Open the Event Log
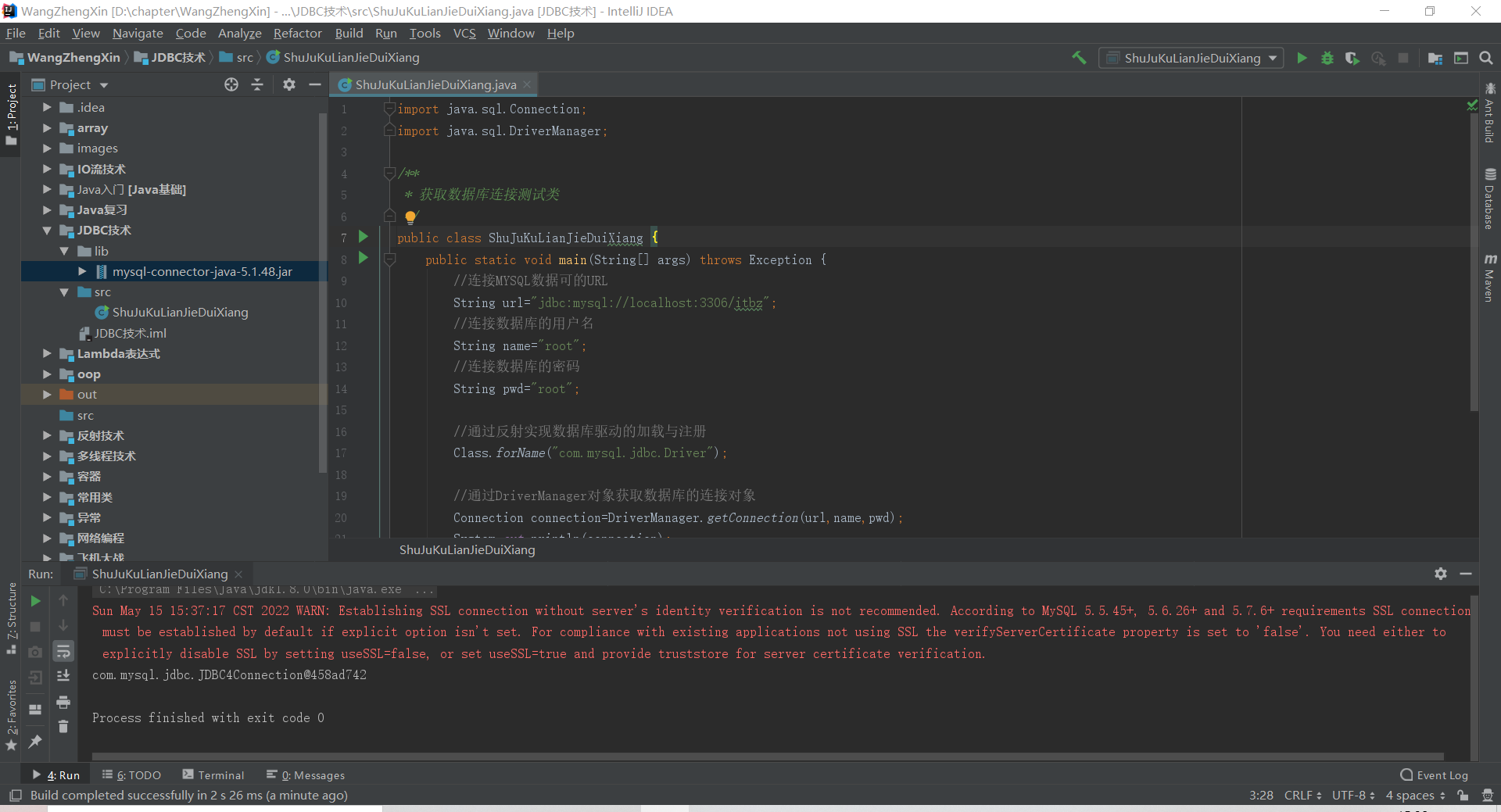This screenshot has height=812, width=1501. pyautogui.click(x=1434, y=774)
